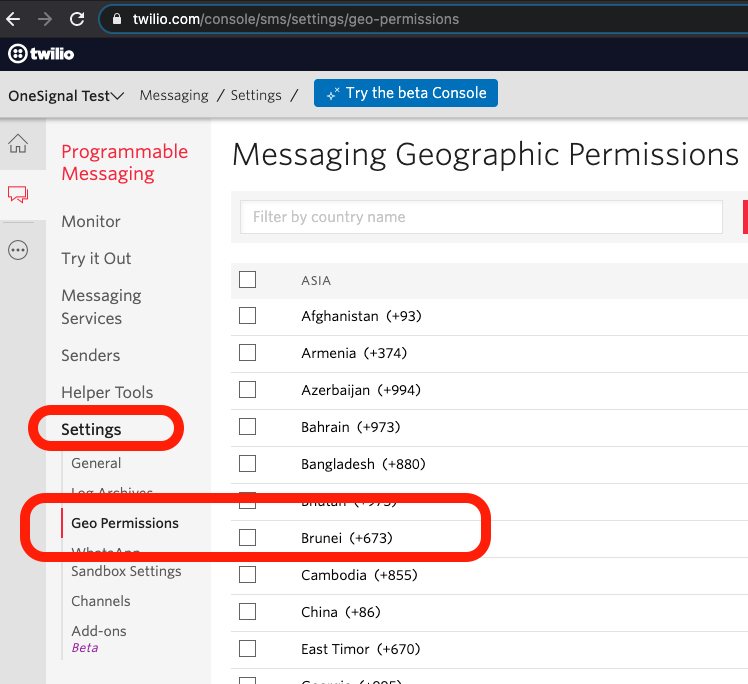Click the padlock icon in address bar
Screen dimensions: 748x684
[117, 19]
